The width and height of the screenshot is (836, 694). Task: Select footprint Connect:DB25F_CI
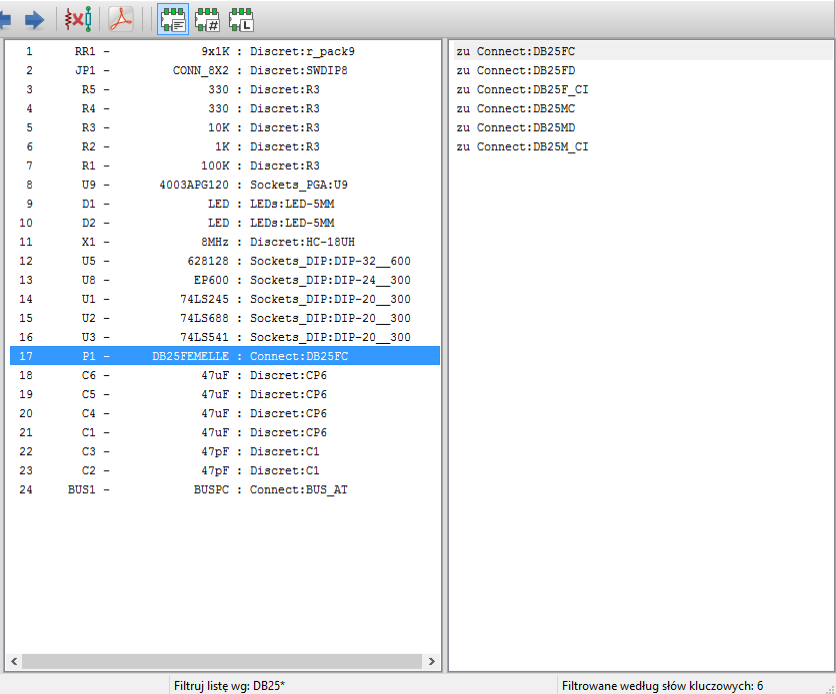(x=642, y=90)
